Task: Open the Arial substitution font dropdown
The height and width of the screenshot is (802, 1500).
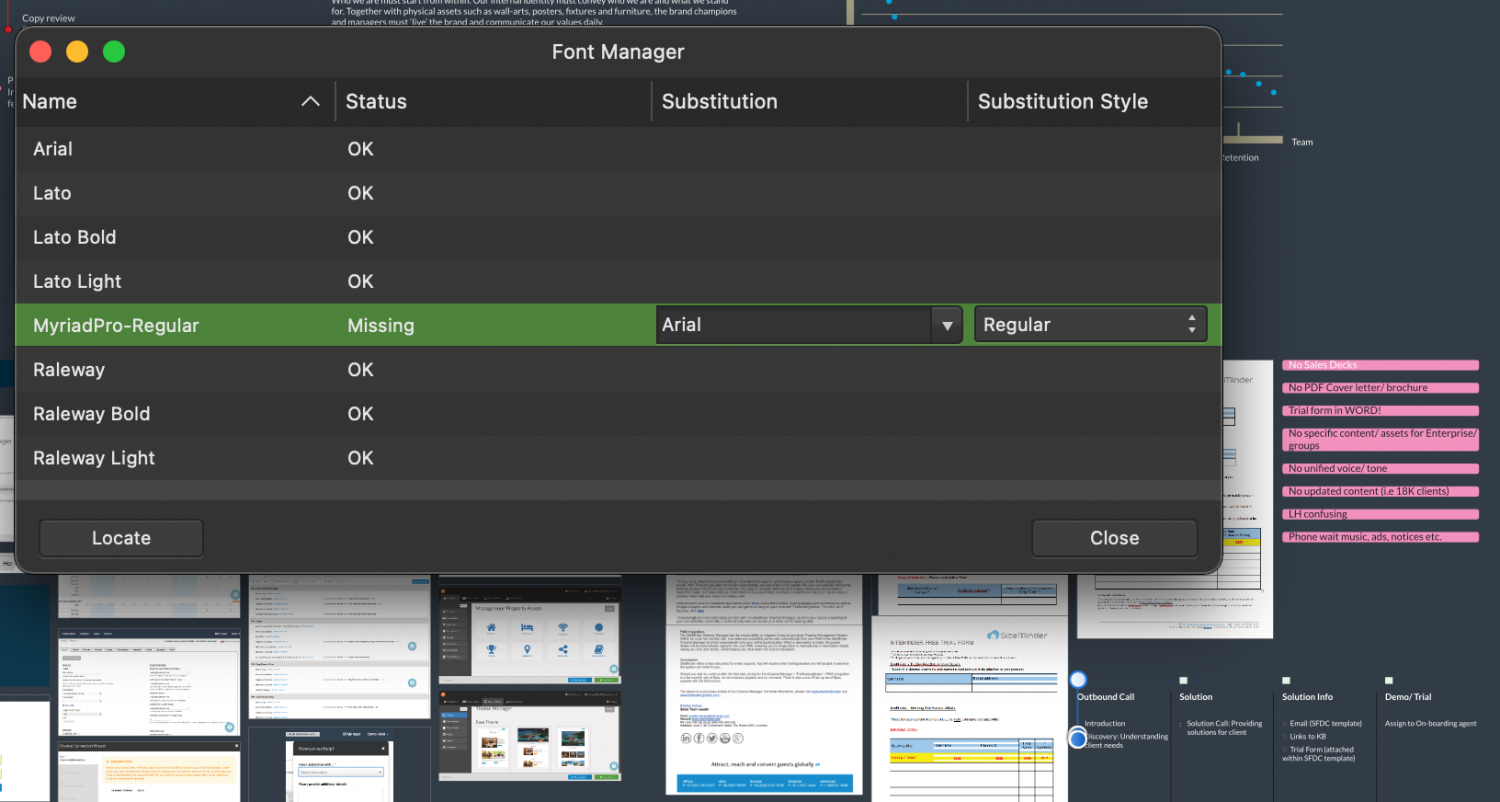Action: tap(946, 325)
